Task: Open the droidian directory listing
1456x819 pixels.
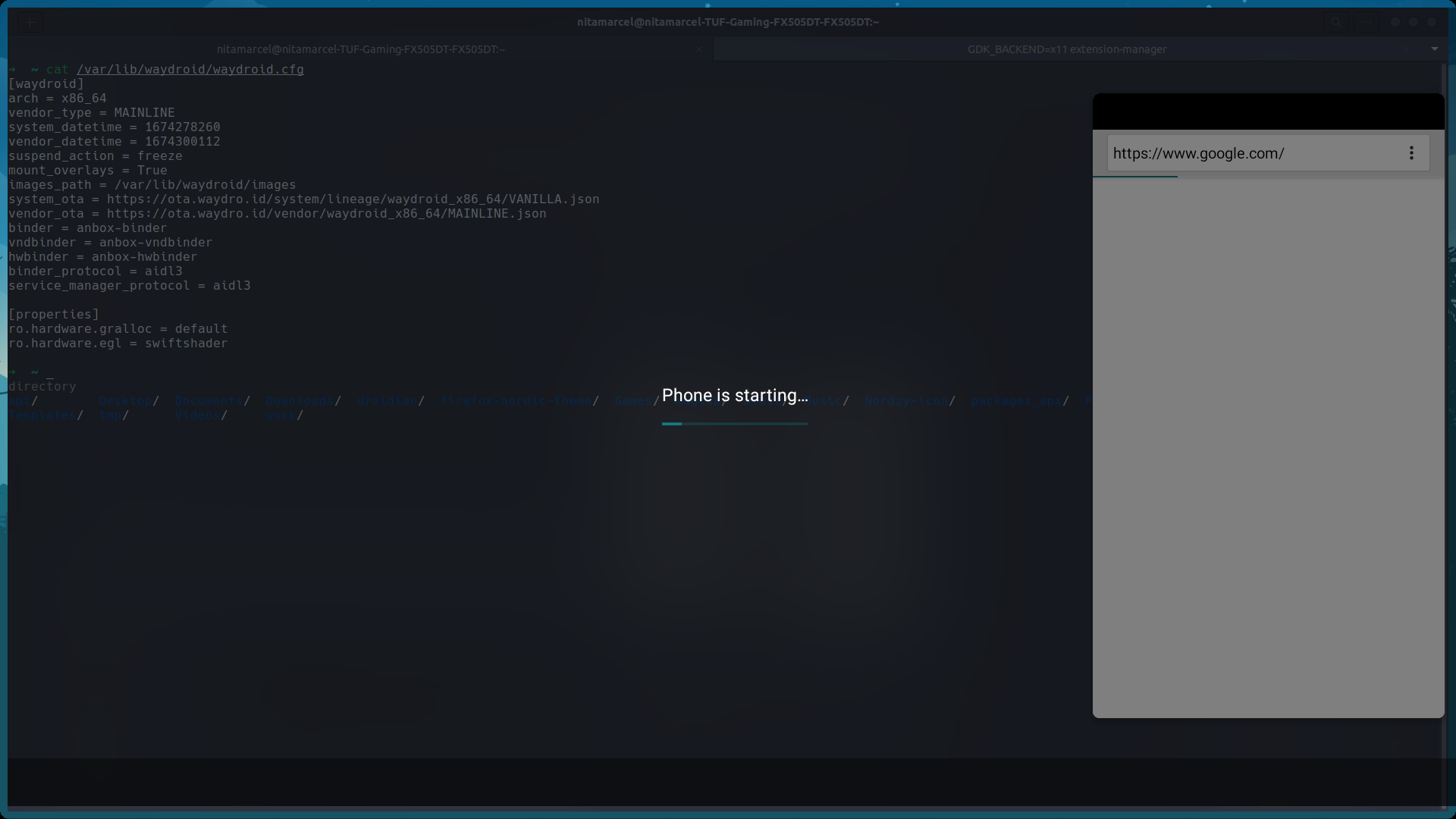Action: (x=387, y=400)
